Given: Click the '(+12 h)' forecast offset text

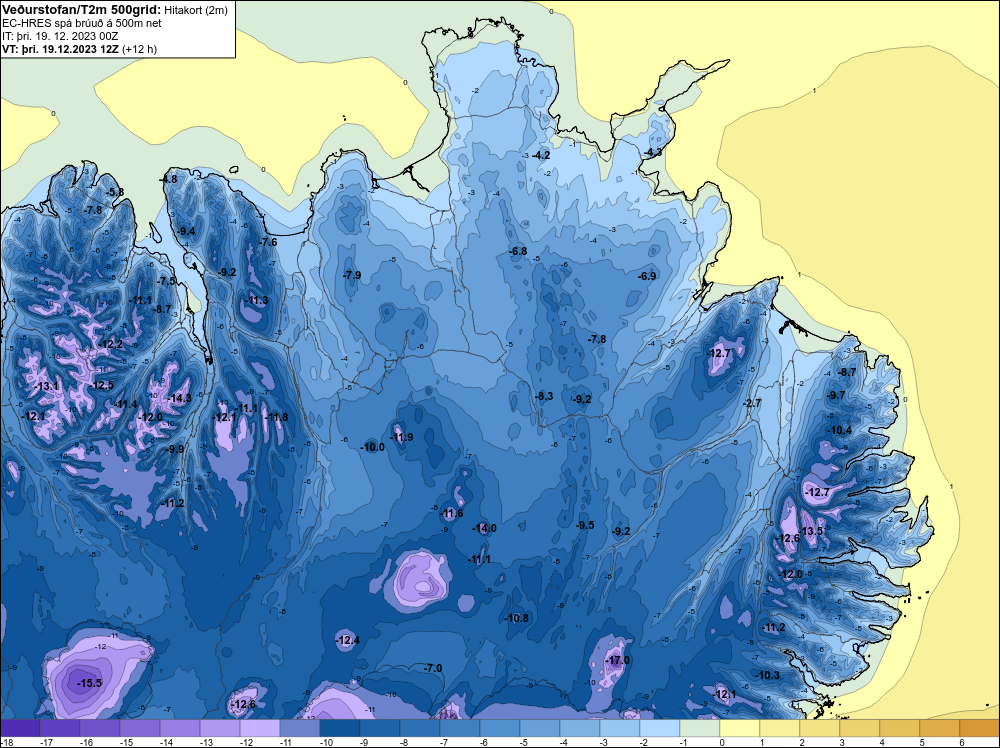Looking at the screenshot, I should 139,48.
